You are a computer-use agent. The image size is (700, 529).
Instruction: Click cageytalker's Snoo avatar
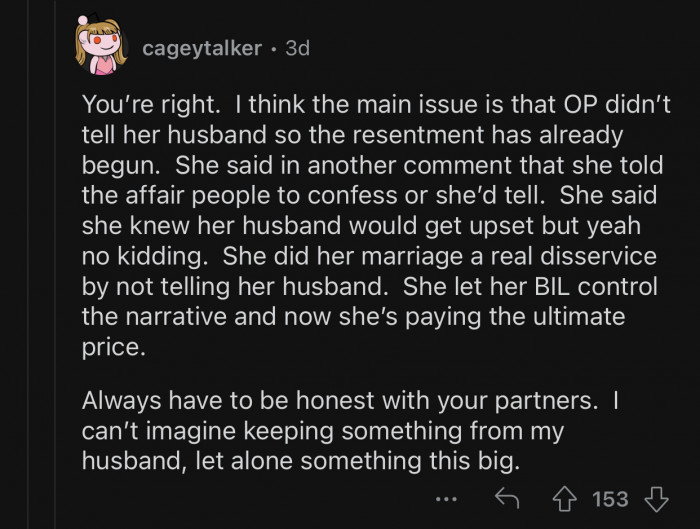pos(98,48)
